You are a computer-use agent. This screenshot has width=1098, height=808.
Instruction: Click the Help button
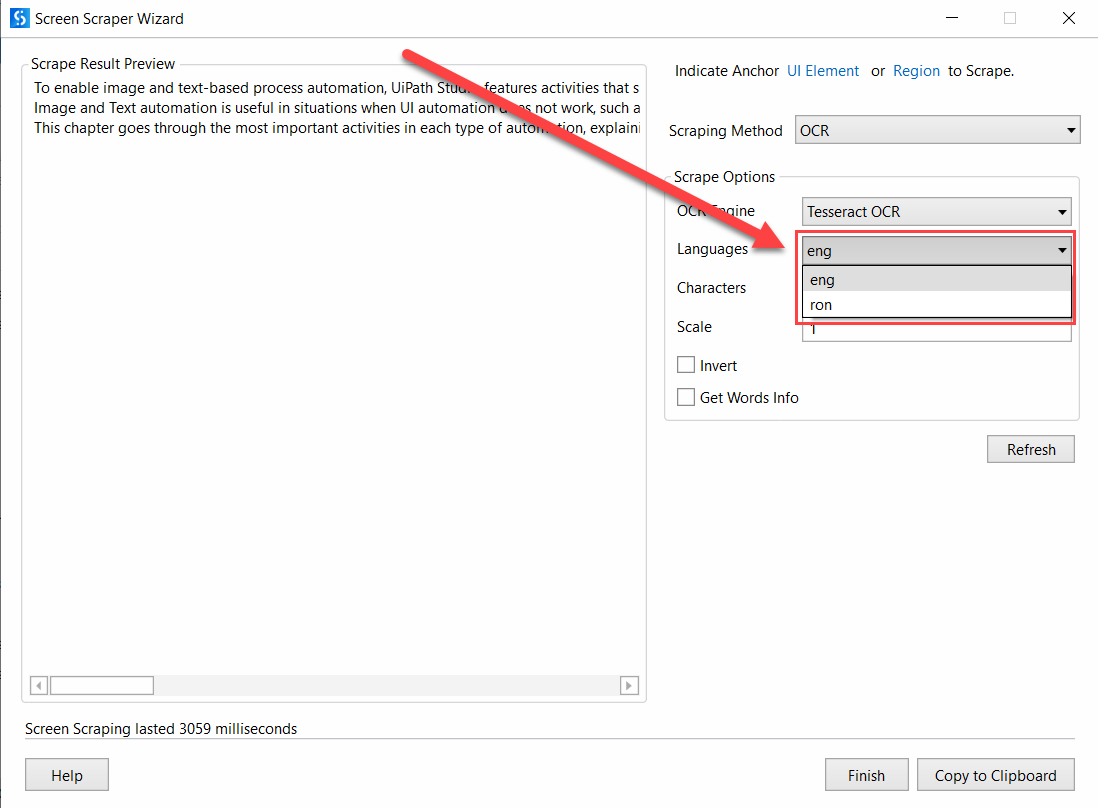[67, 775]
